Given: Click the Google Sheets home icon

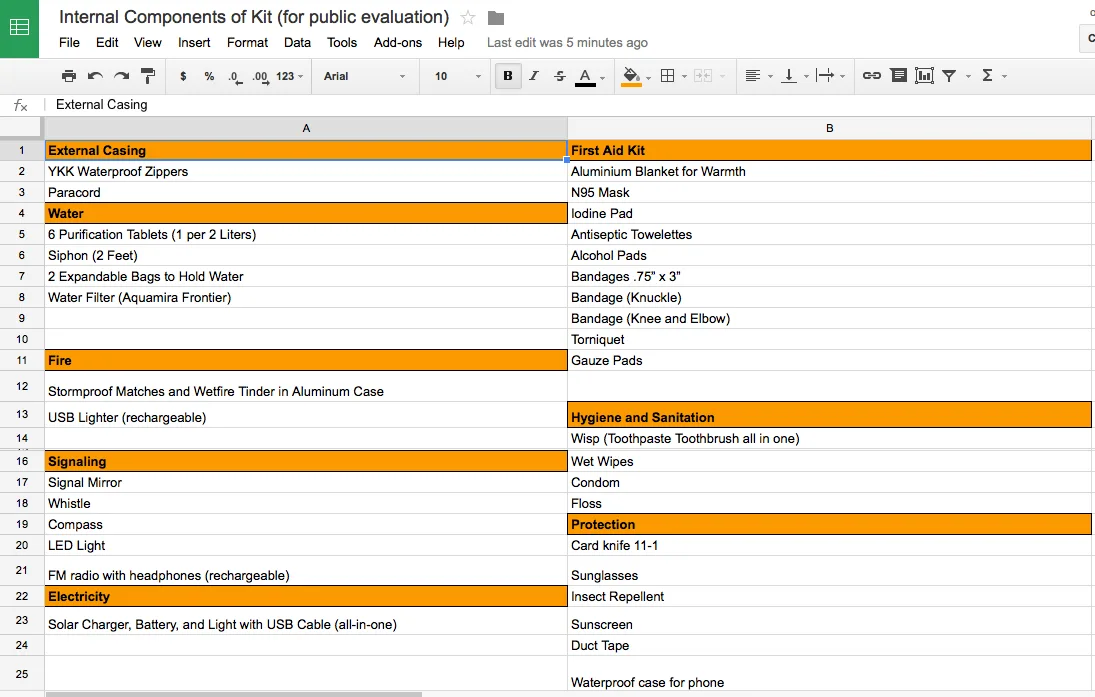Looking at the screenshot, I should tap(19, 28).
